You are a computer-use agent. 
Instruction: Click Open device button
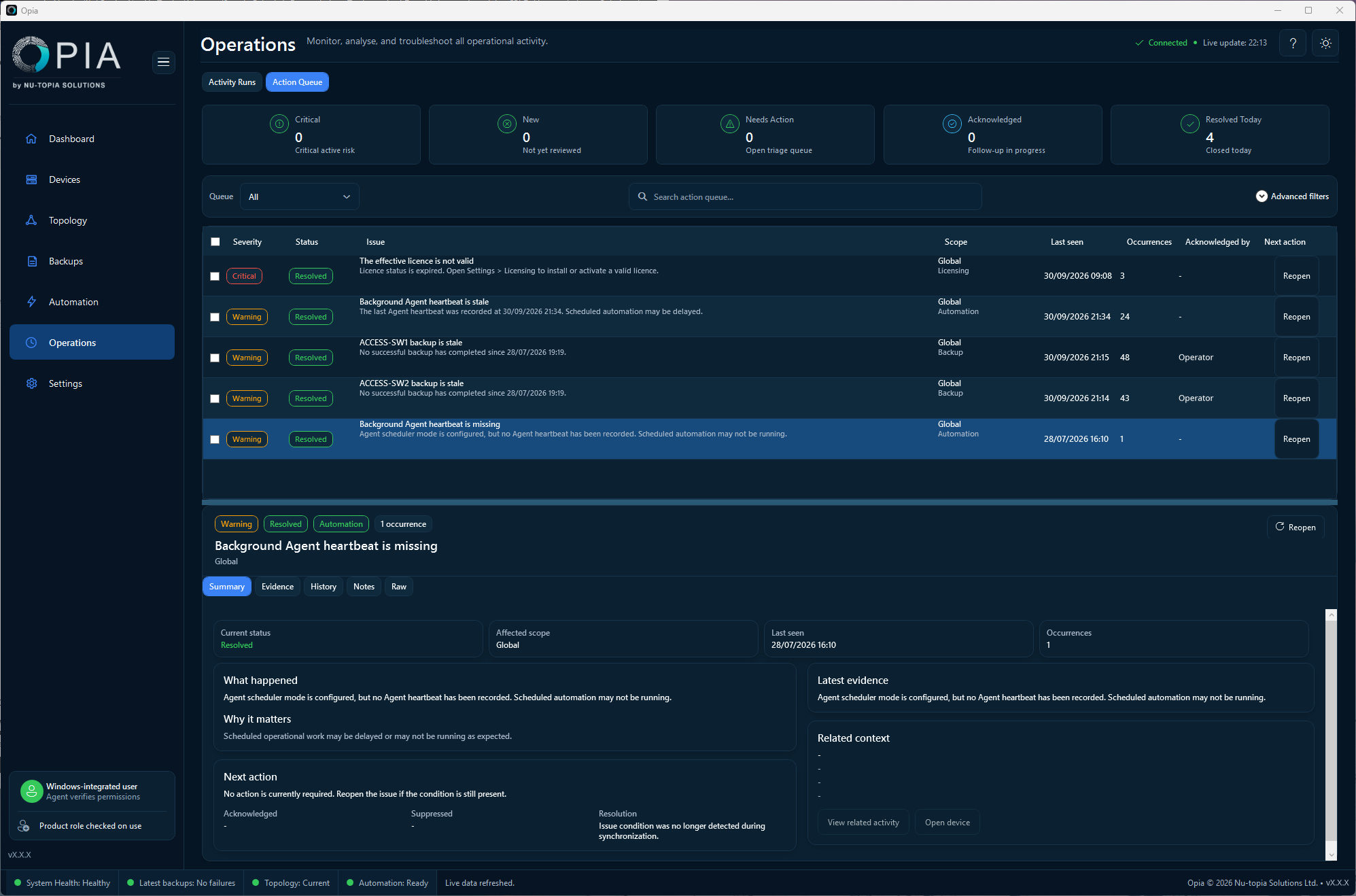coord(947,823)
